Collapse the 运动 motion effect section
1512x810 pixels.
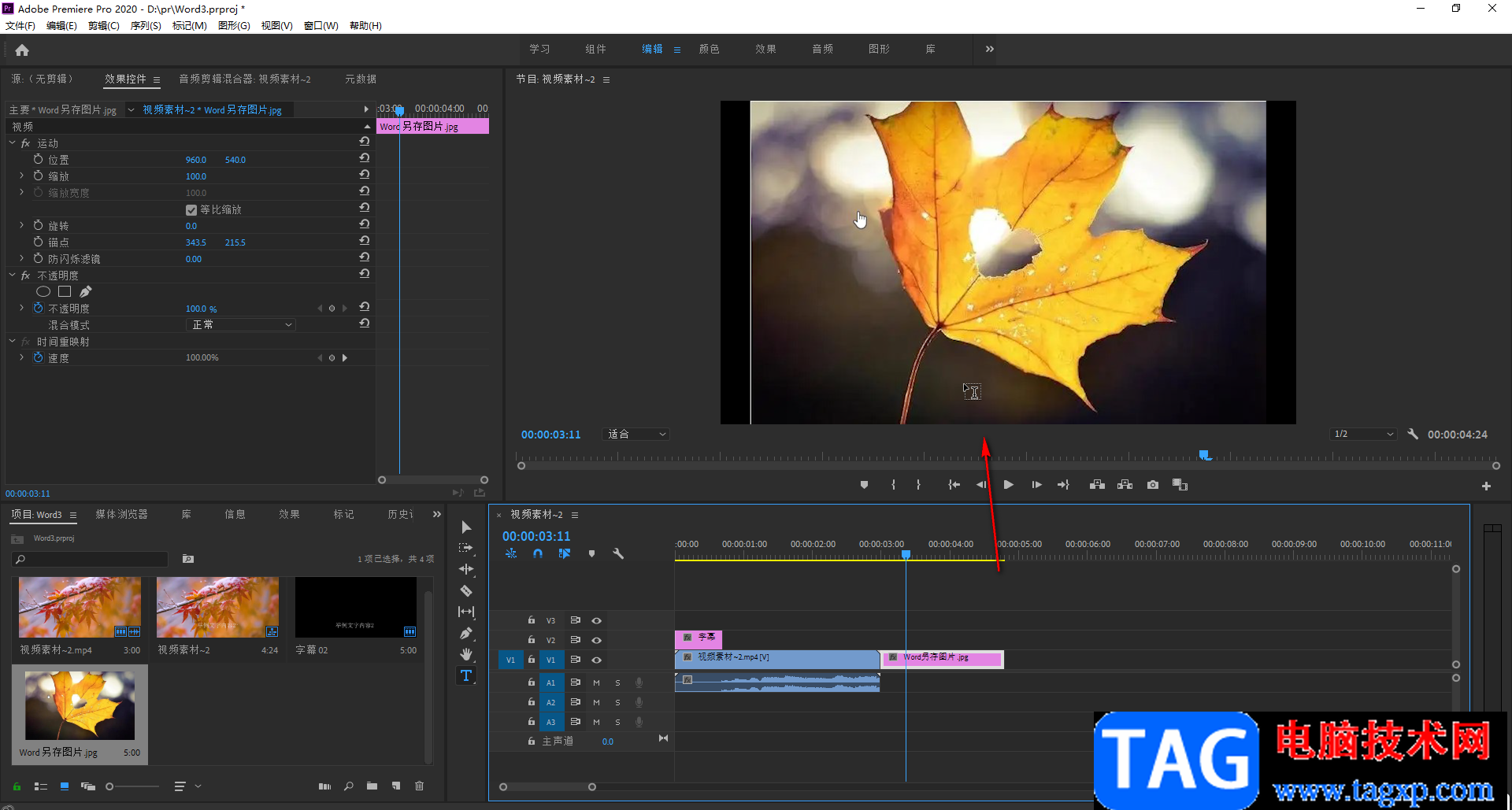pos(13,143)
